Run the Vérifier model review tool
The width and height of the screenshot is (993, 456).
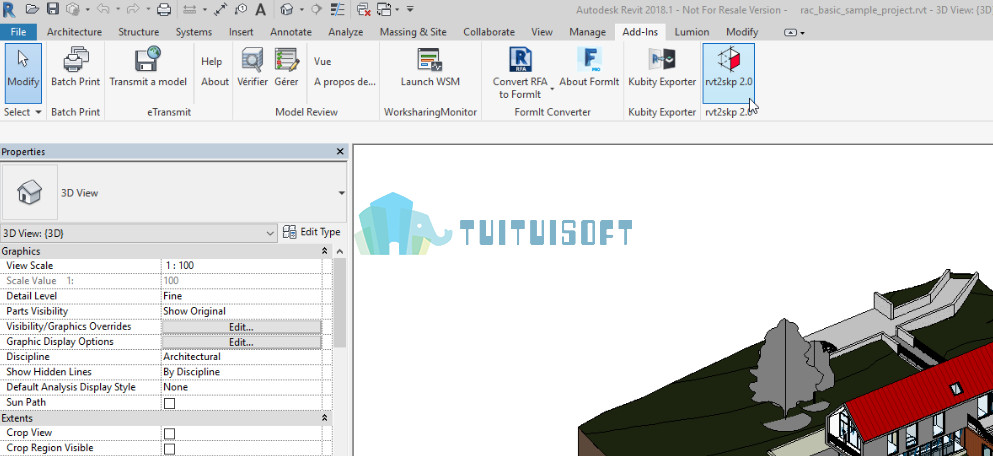click(252, 67)
